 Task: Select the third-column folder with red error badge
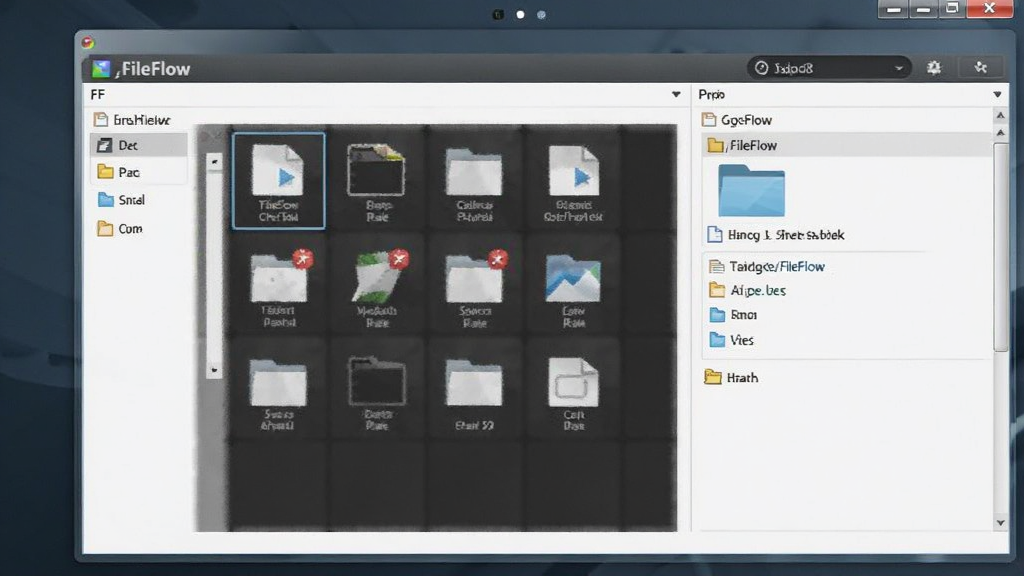tap(475, 286)
